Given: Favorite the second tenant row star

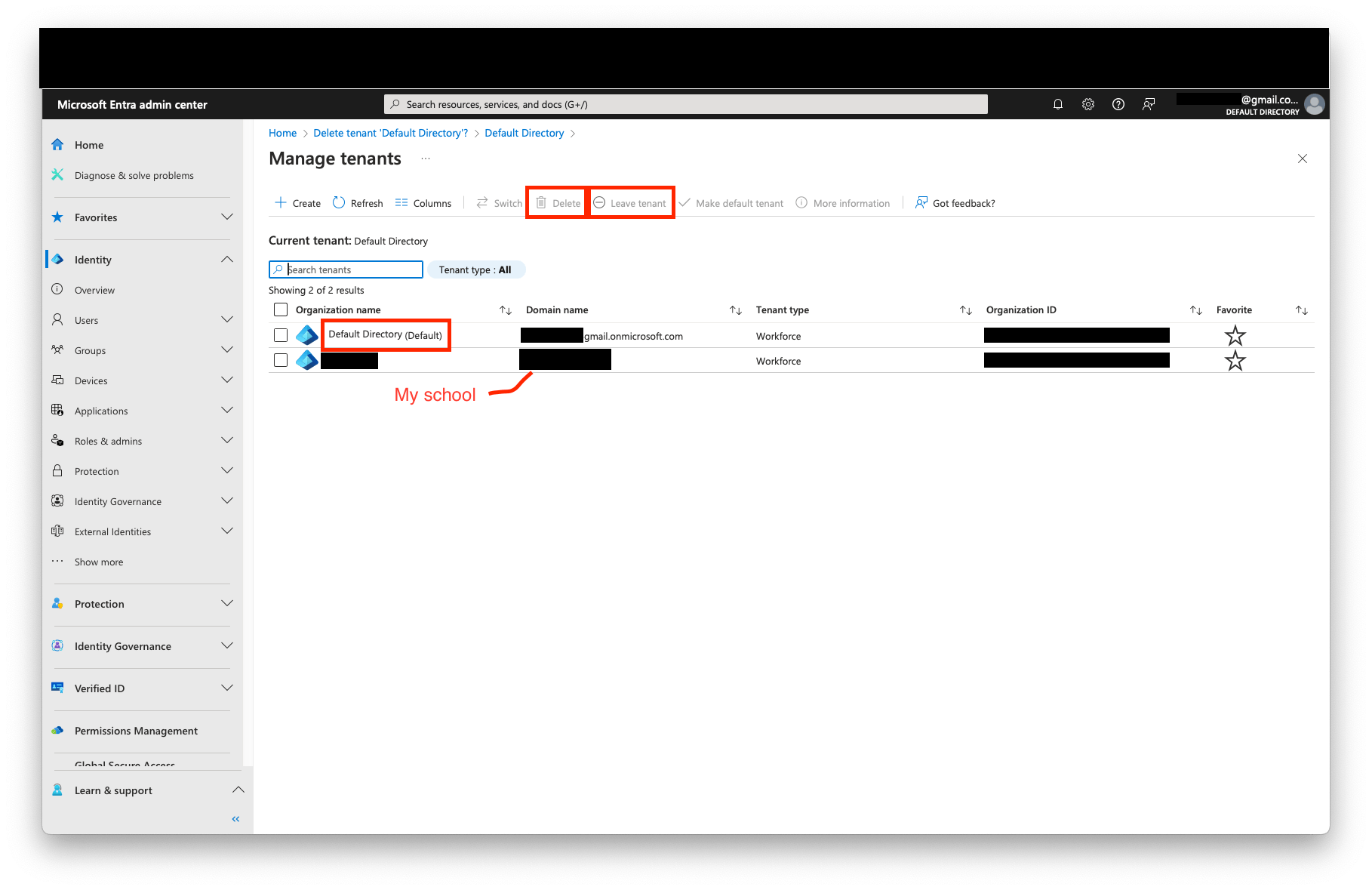Looking at the screenshot, I should (1235, 361).
